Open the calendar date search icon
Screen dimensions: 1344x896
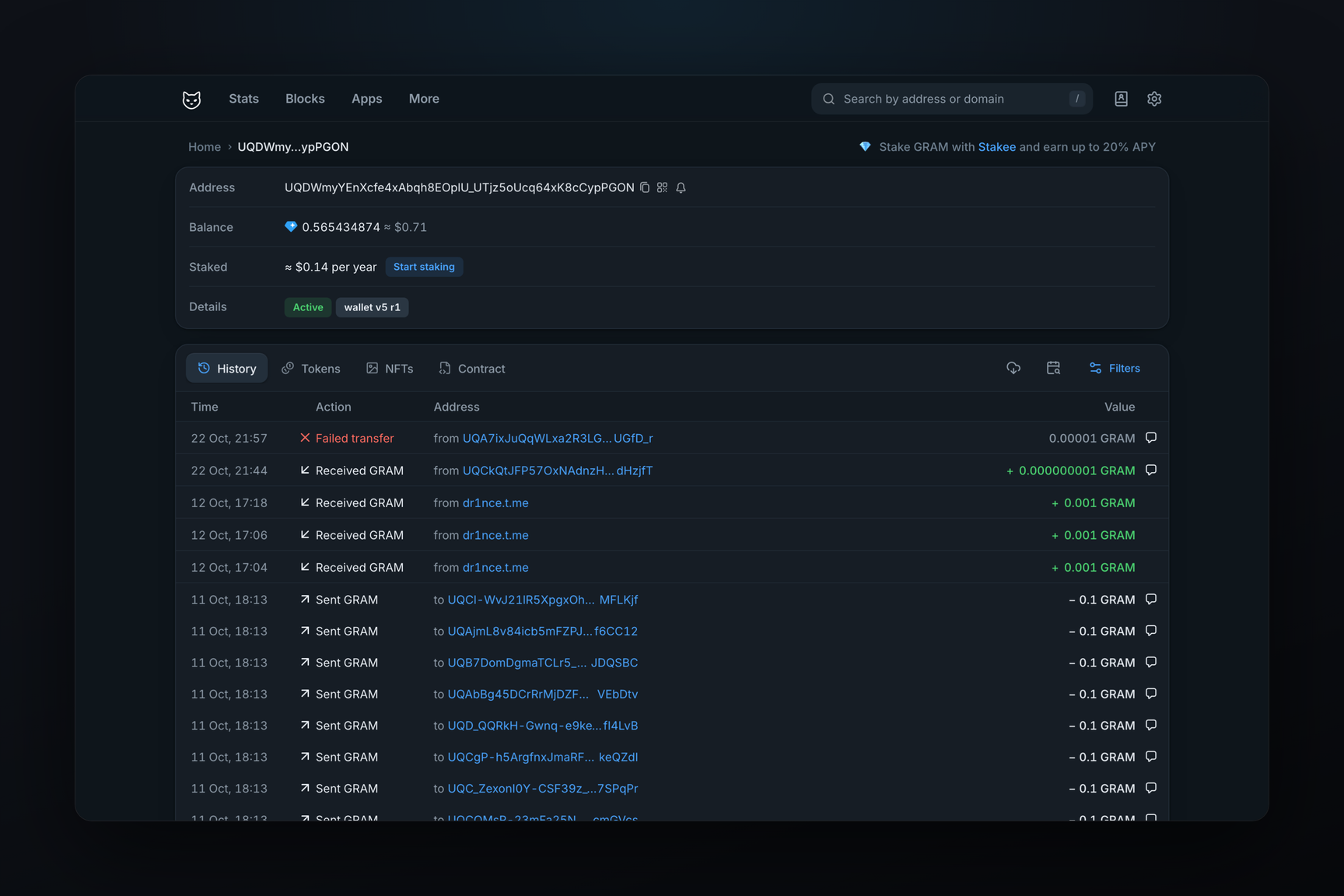[x=1053, y=368]
